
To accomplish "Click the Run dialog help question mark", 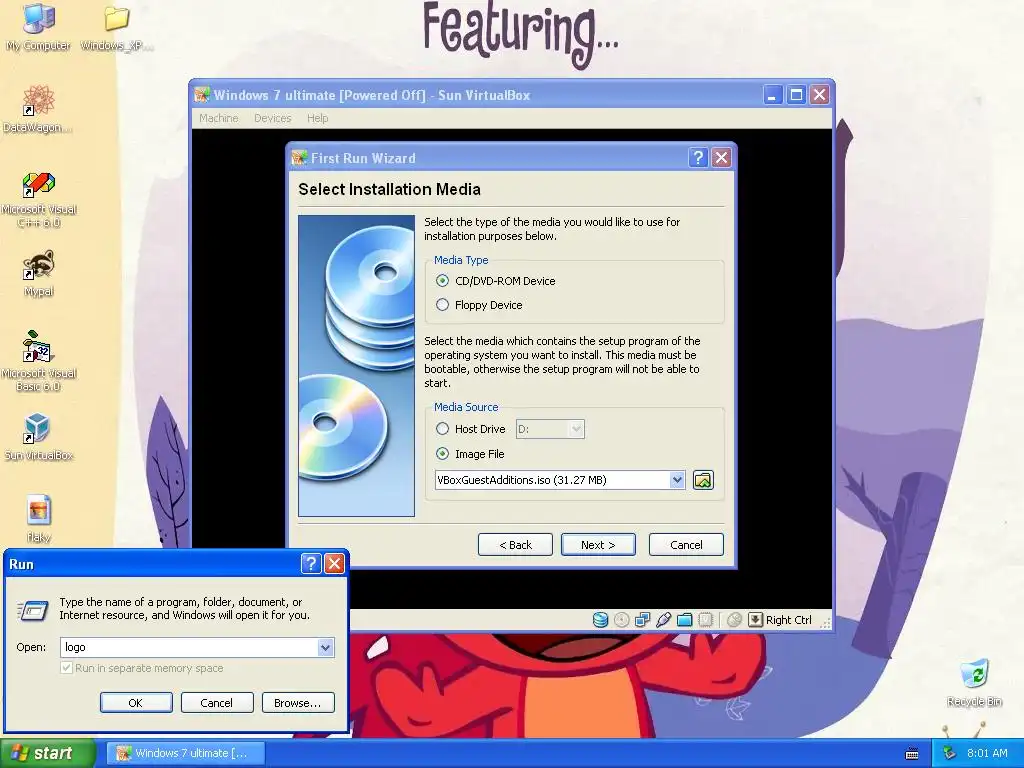I will 311,564.
